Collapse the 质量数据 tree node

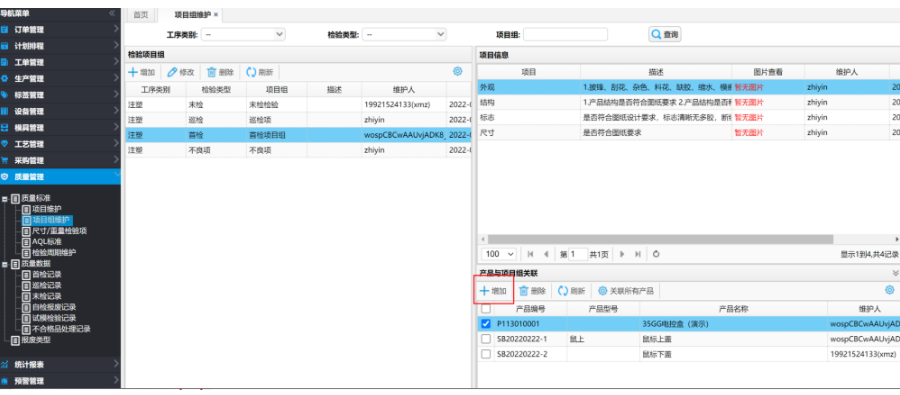coord(5,264)
